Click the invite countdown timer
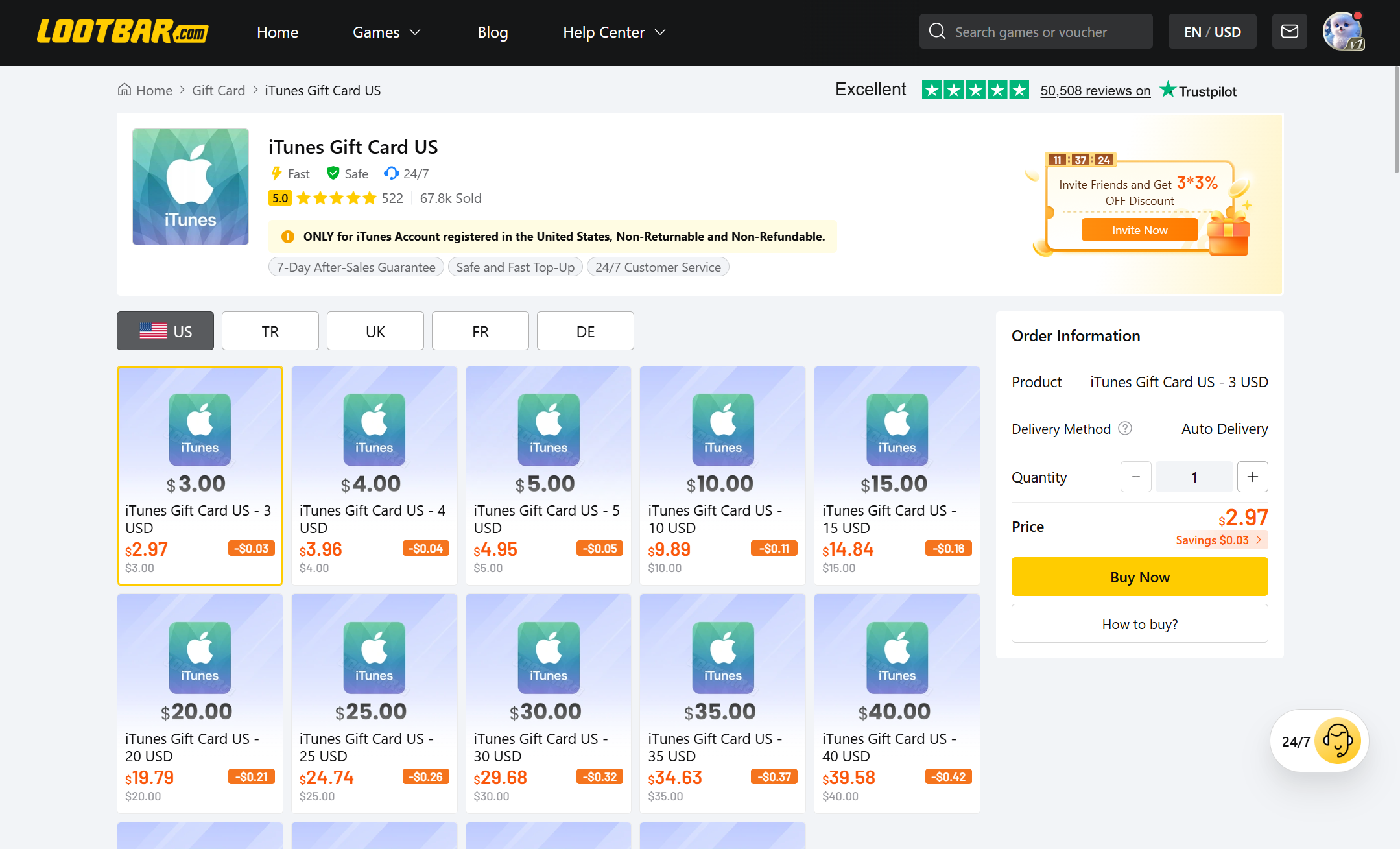 [1080, 160]
